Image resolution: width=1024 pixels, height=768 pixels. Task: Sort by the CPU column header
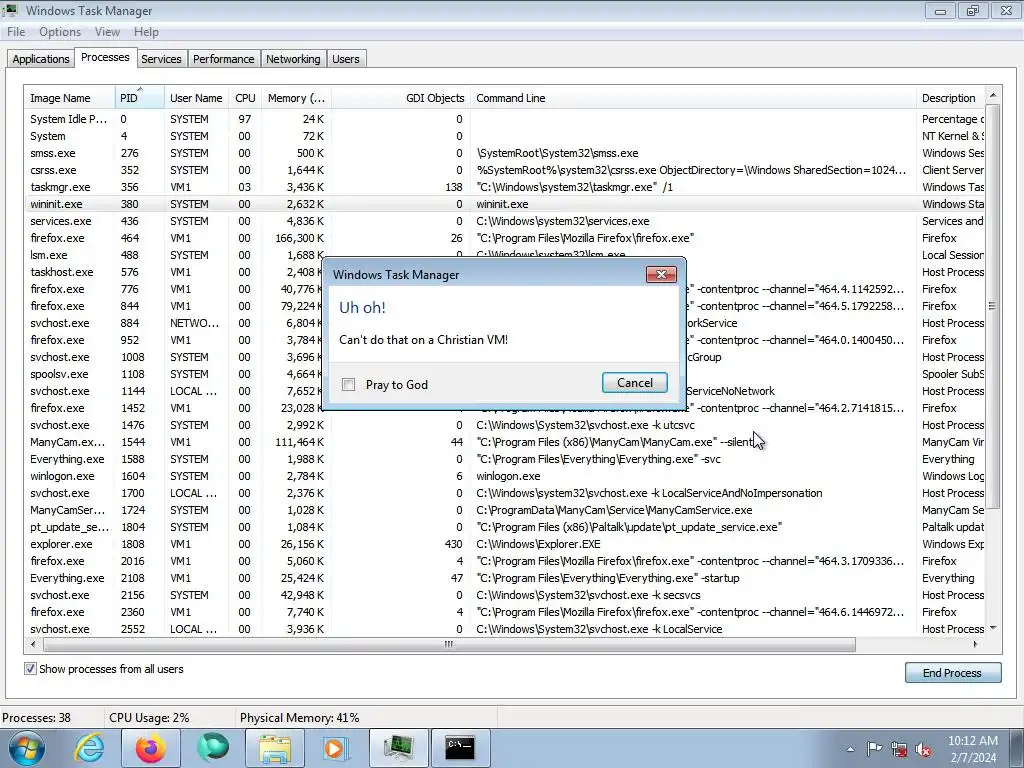245,98
